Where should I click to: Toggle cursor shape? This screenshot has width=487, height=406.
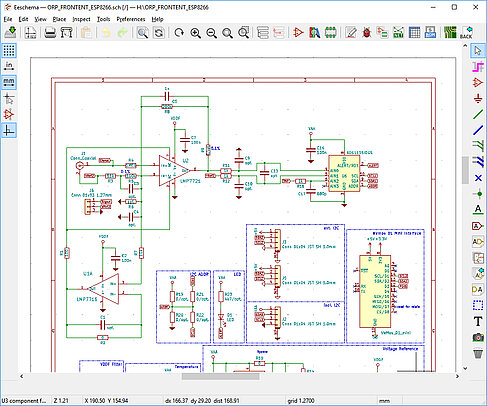click(9, 99)
